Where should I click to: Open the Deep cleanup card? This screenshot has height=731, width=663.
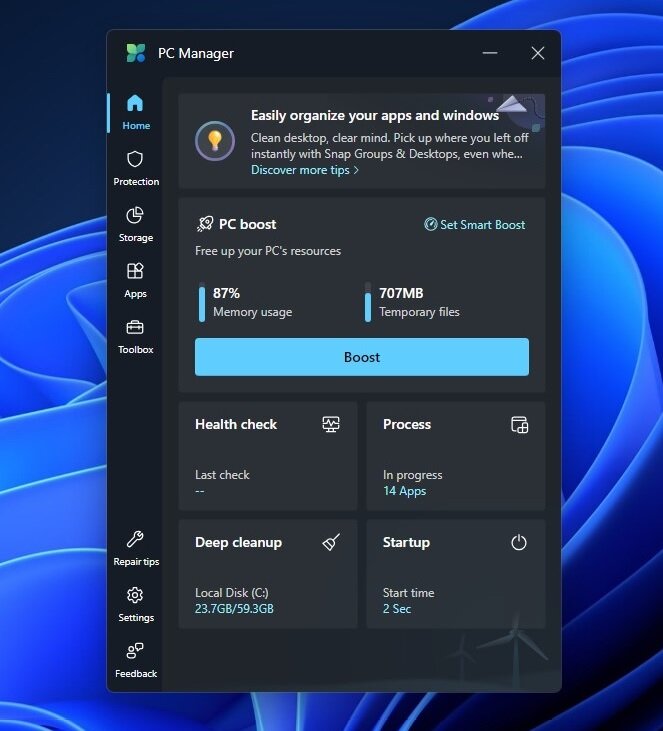coord(268,574)
